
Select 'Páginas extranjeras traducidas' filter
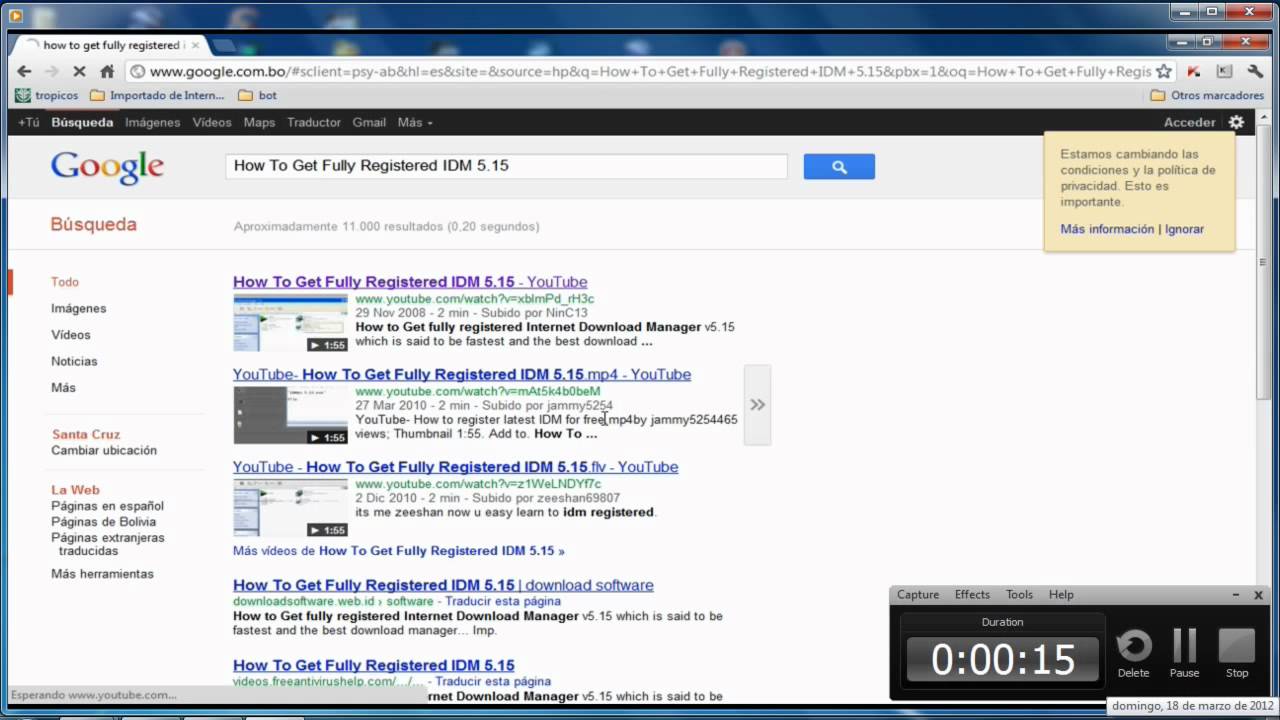point(108,544)
